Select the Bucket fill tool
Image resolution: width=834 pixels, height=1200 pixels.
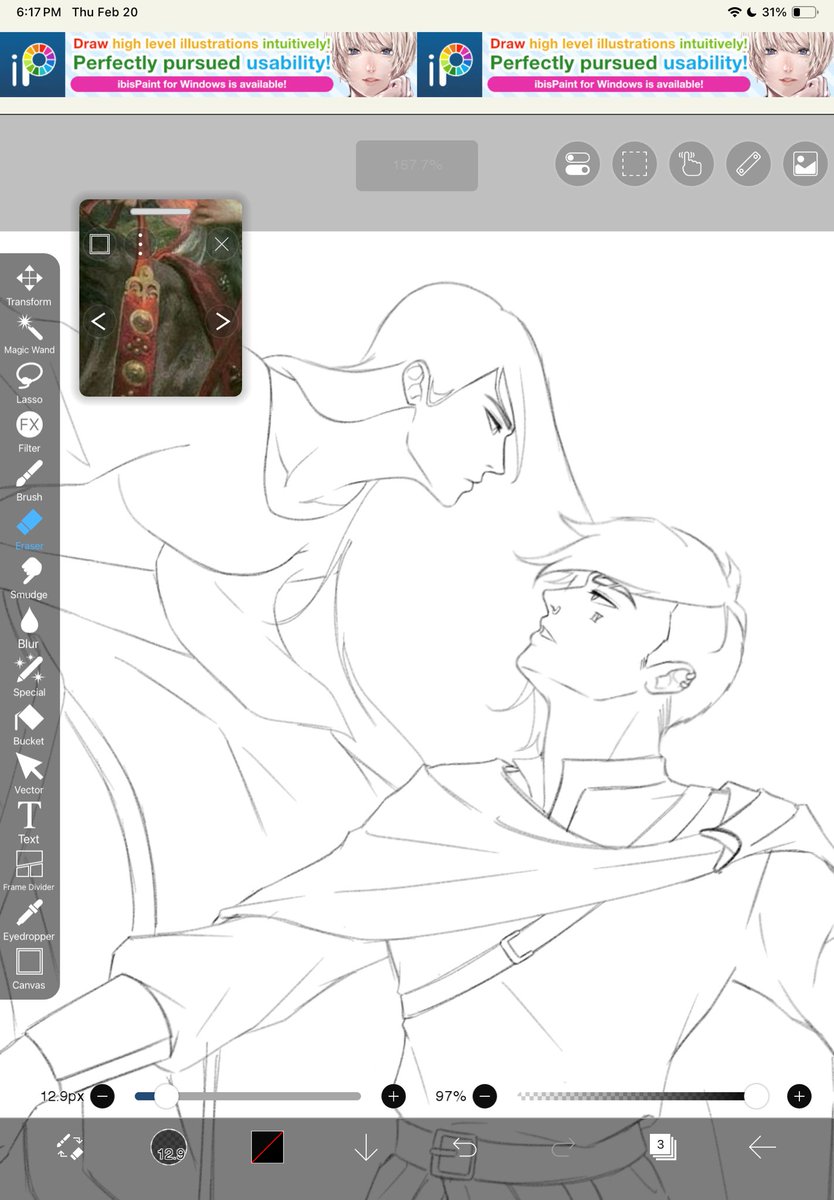29,725
